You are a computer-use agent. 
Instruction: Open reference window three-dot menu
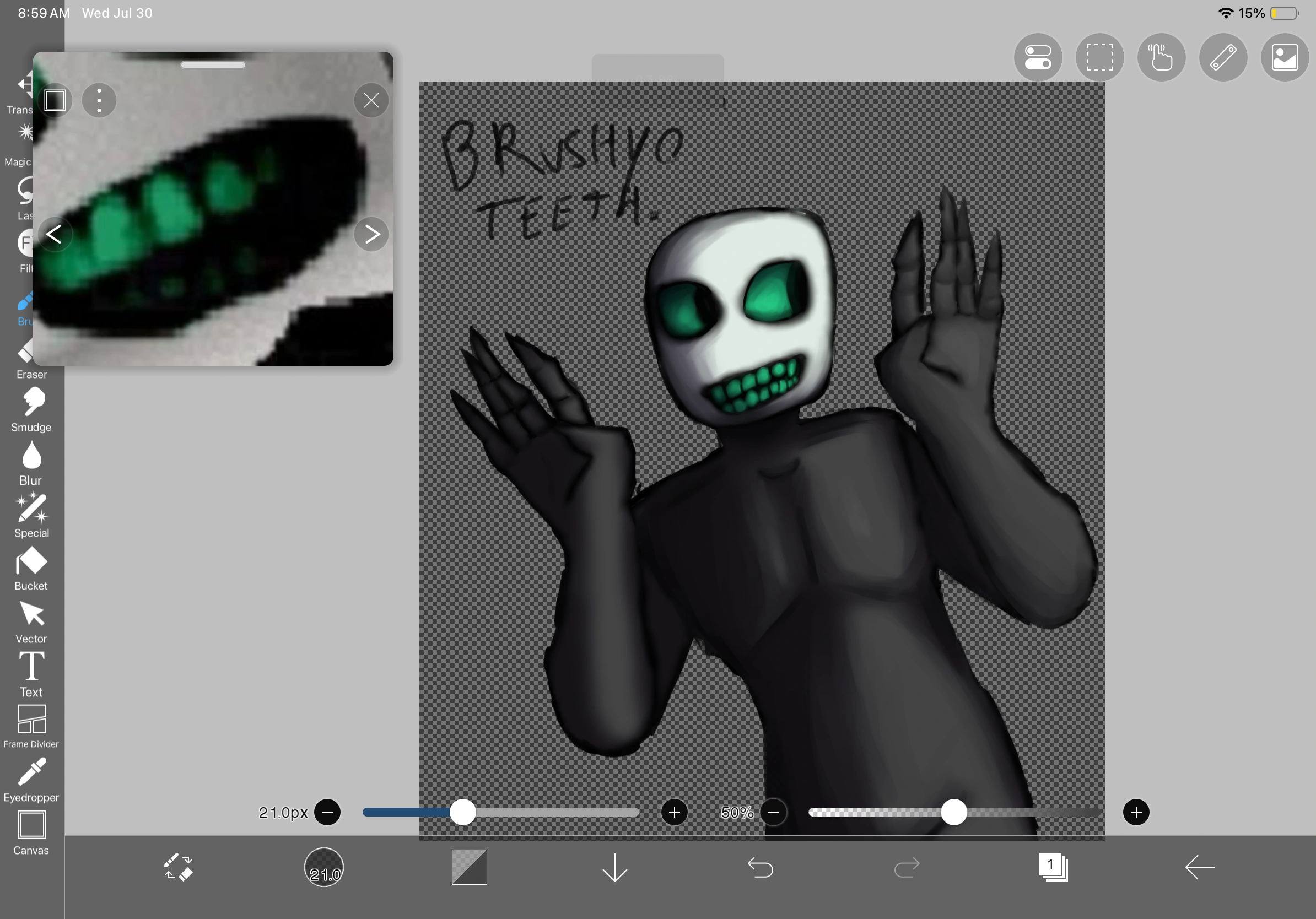pos(99,101)
